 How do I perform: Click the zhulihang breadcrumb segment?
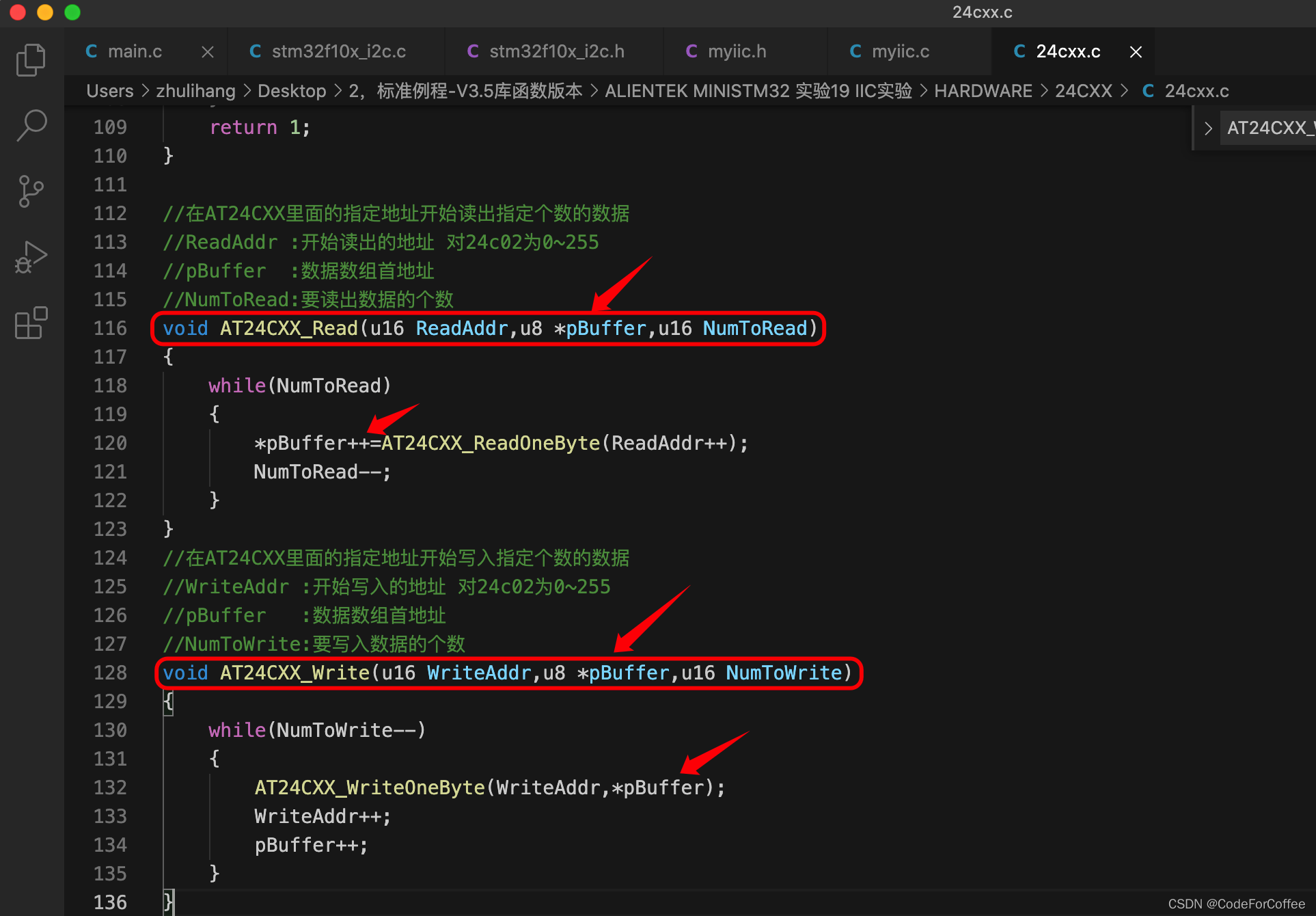coord(195,91)
